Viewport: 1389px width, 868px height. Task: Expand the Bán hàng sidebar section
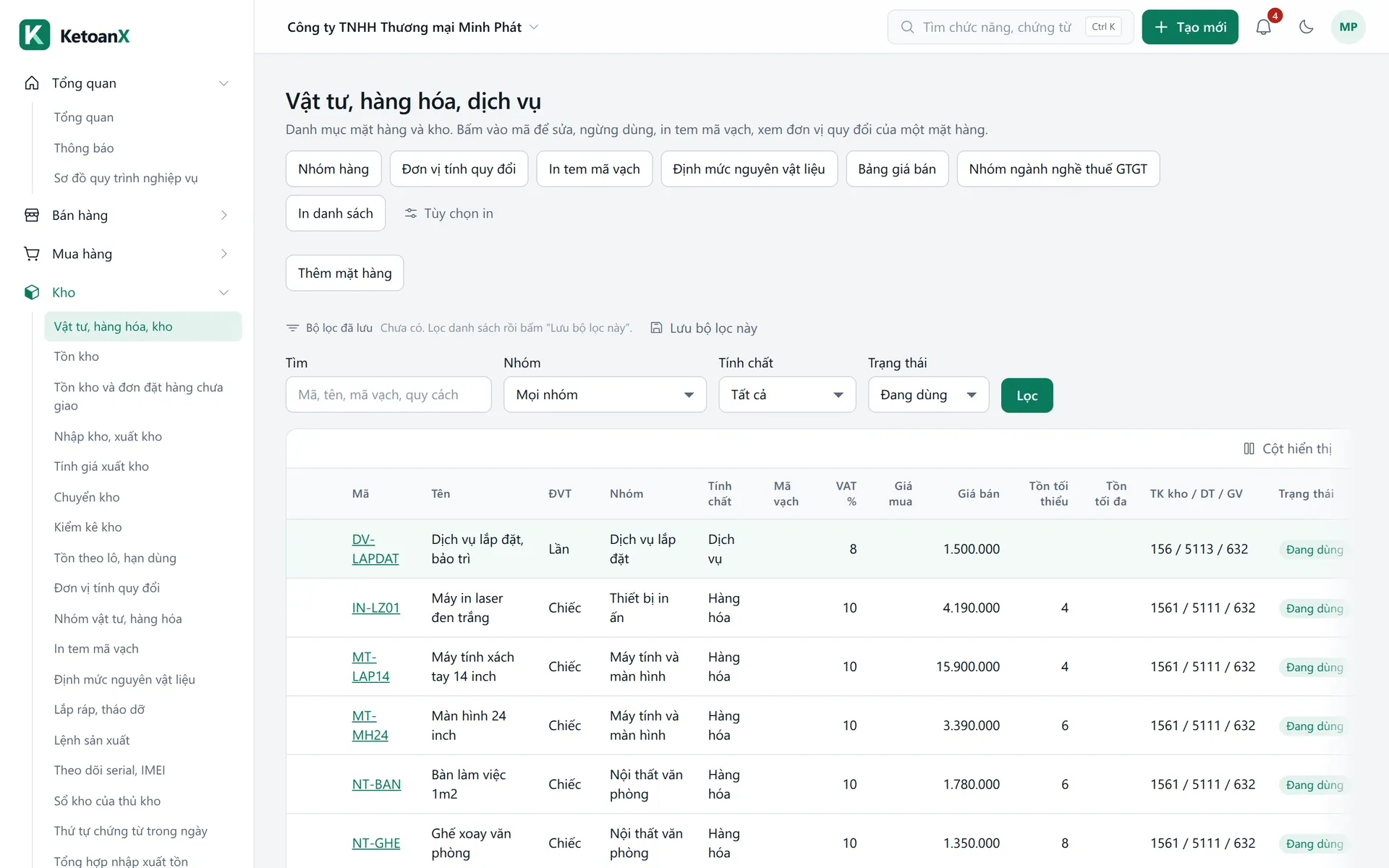(224, 215)
